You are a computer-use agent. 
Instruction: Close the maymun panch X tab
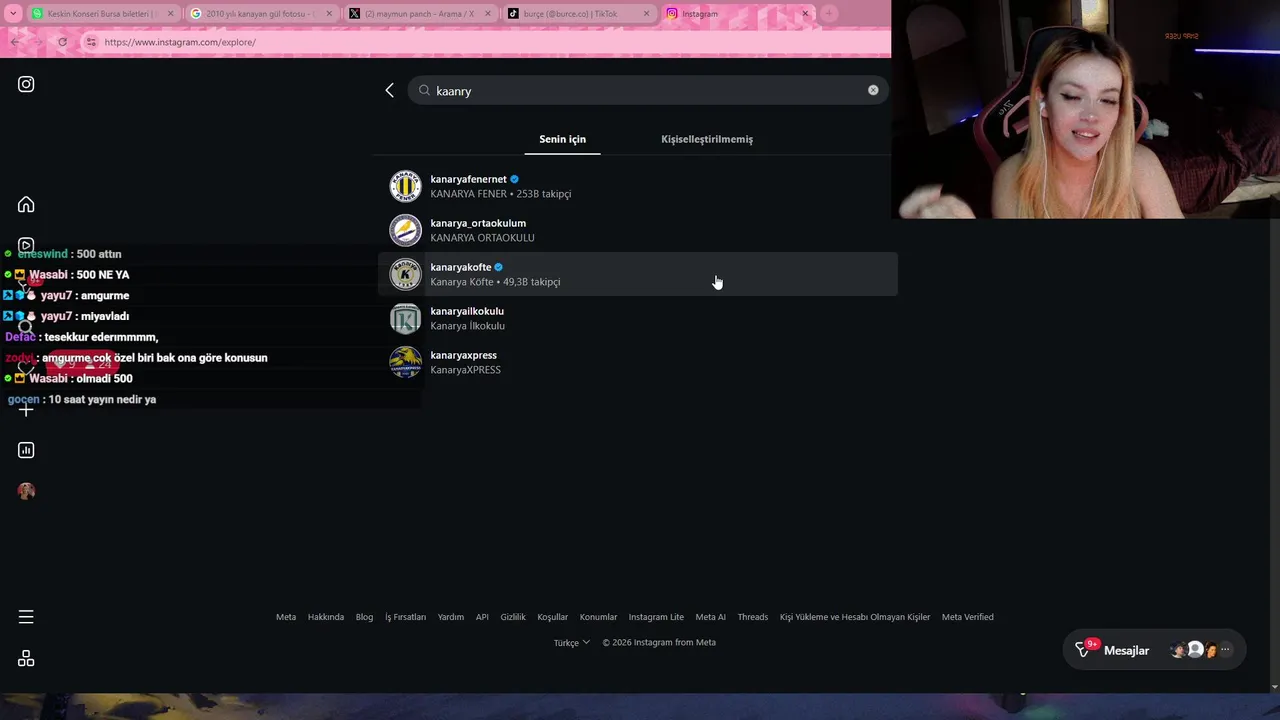point(487,14)
